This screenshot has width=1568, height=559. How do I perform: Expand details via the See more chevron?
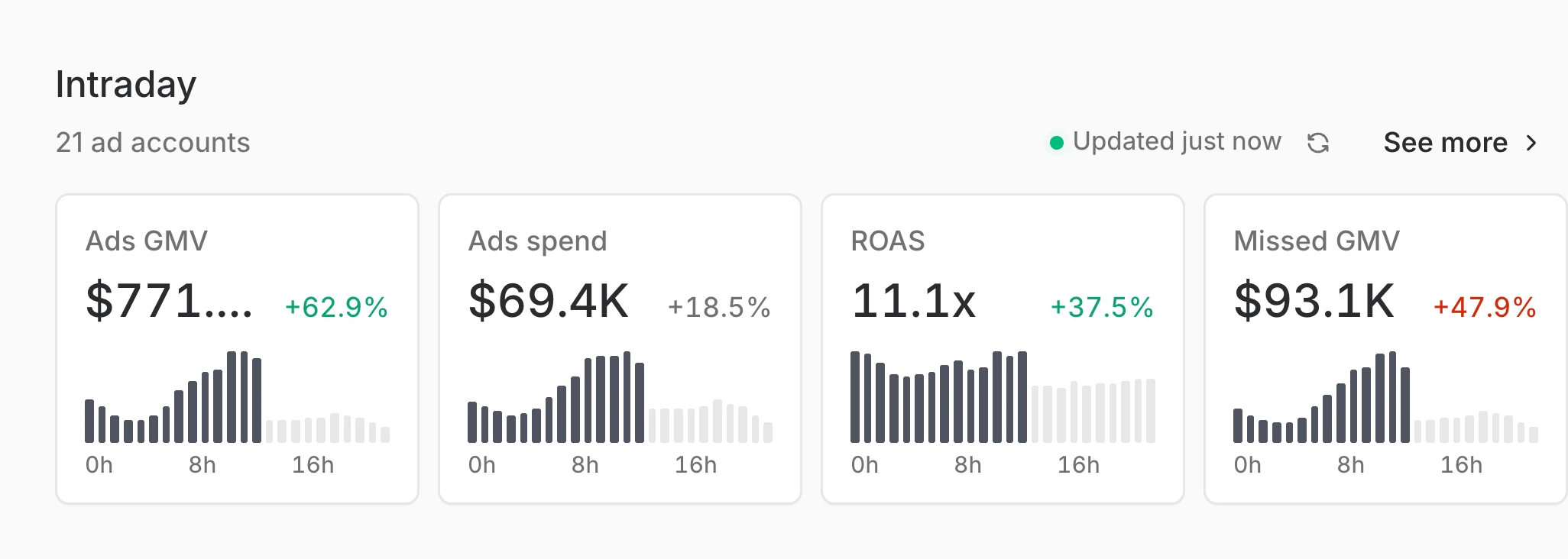(1531, 143)
